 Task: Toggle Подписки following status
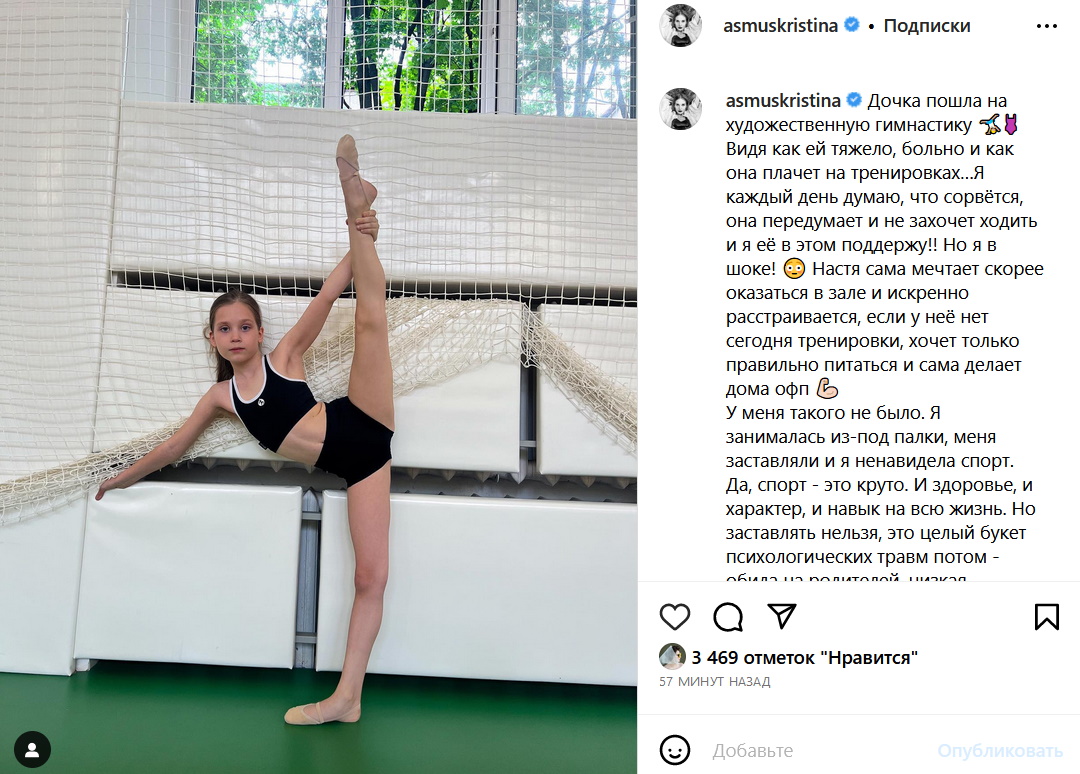click(926, 26)
